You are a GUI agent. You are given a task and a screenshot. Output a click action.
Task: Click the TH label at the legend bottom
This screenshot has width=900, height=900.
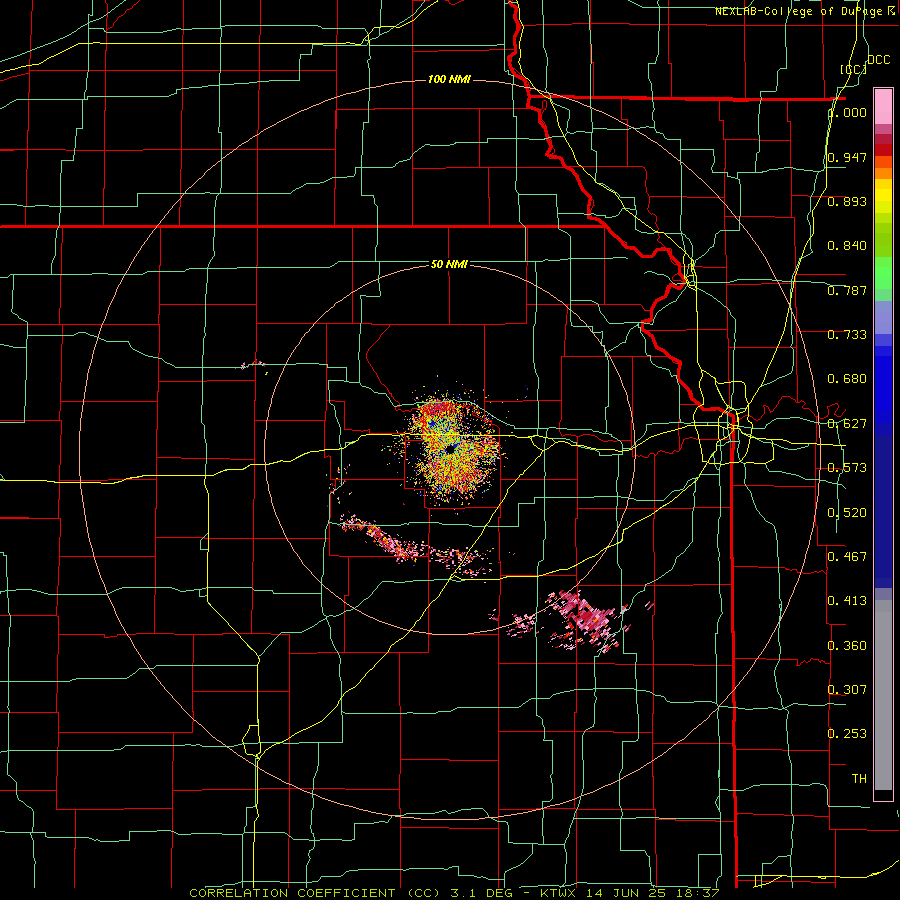[859, 779]
